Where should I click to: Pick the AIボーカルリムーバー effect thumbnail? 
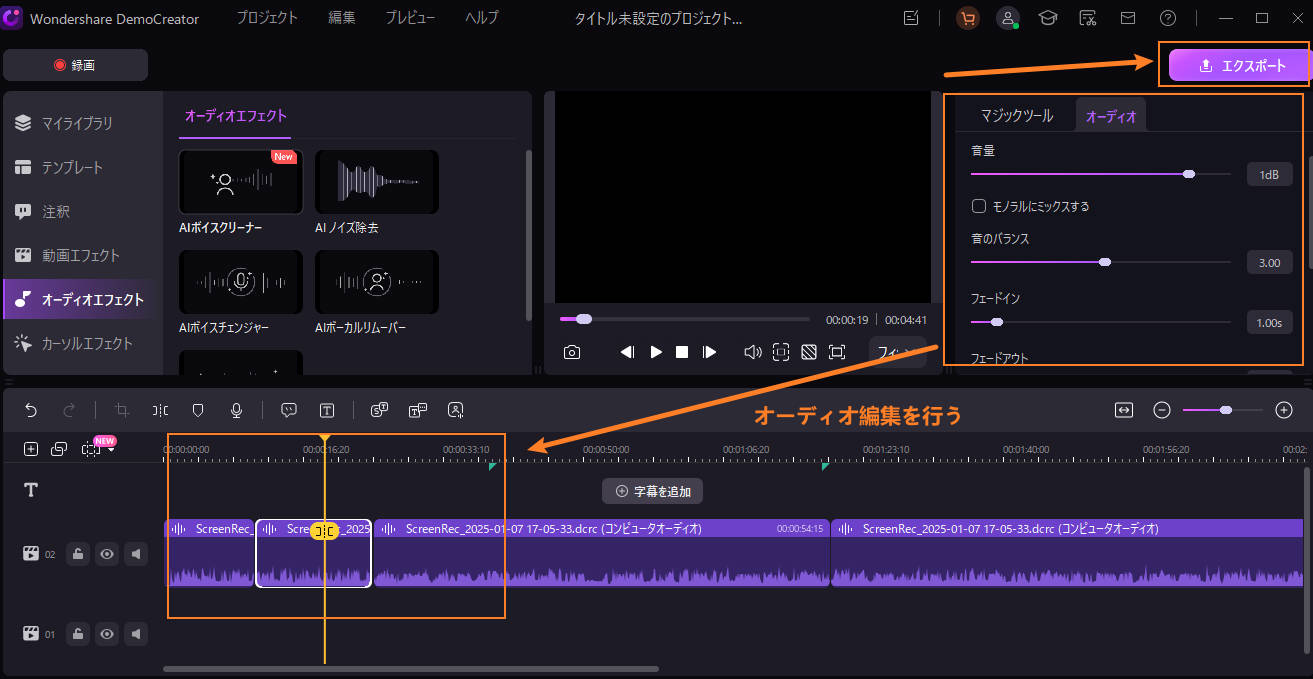tap(377, 282)
